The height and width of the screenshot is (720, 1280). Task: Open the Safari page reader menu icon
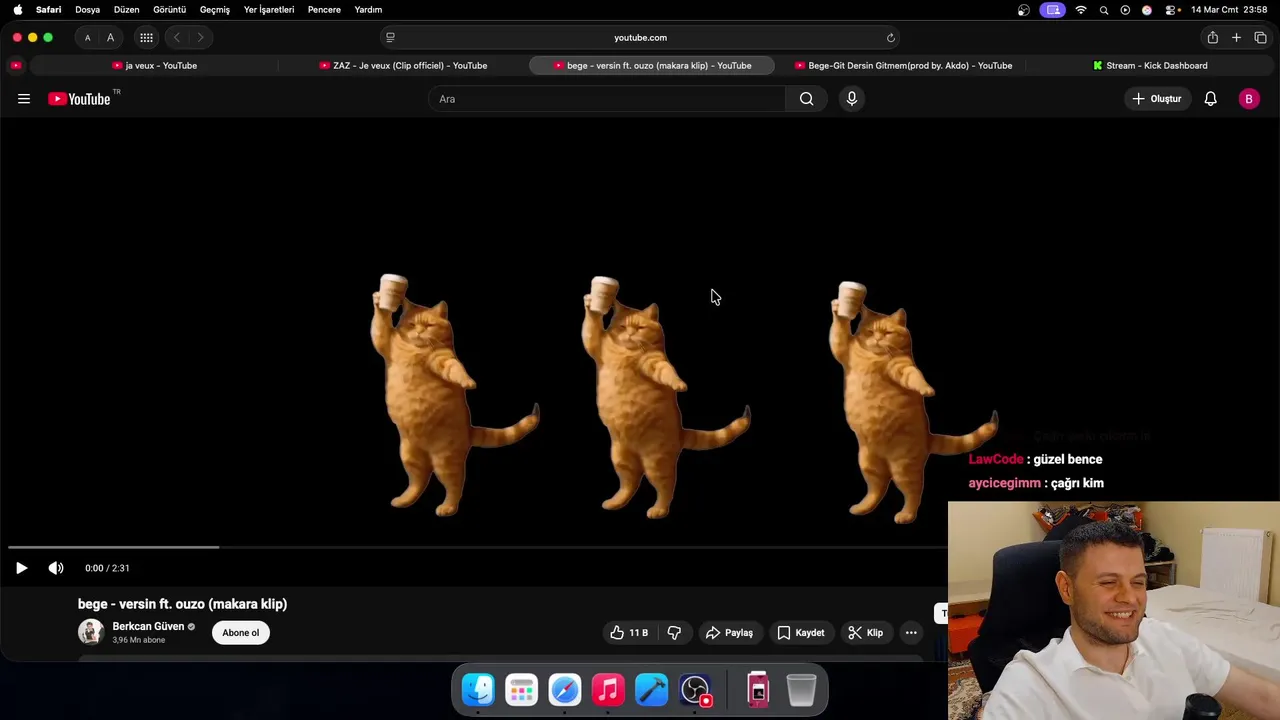click(x=390, y=38)
